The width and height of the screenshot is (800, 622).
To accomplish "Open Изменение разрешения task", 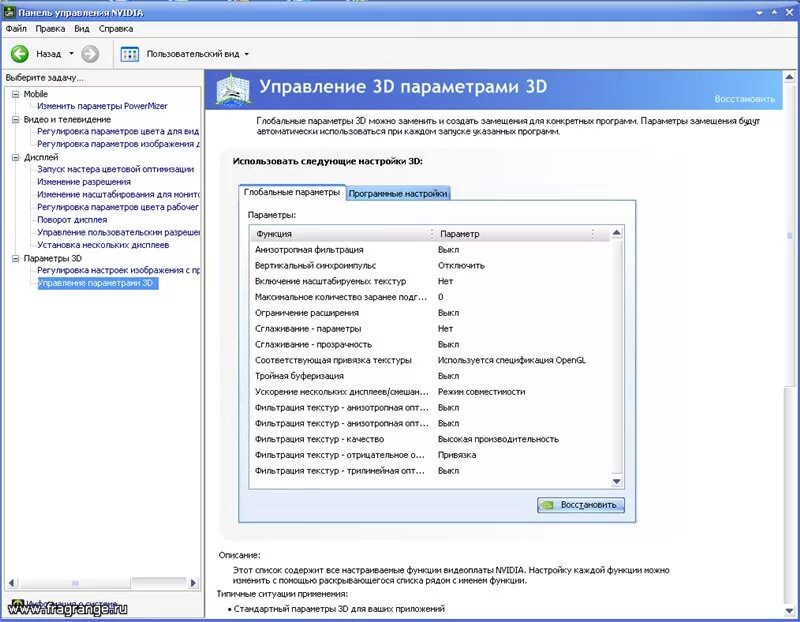I will (x=84, y=182).
